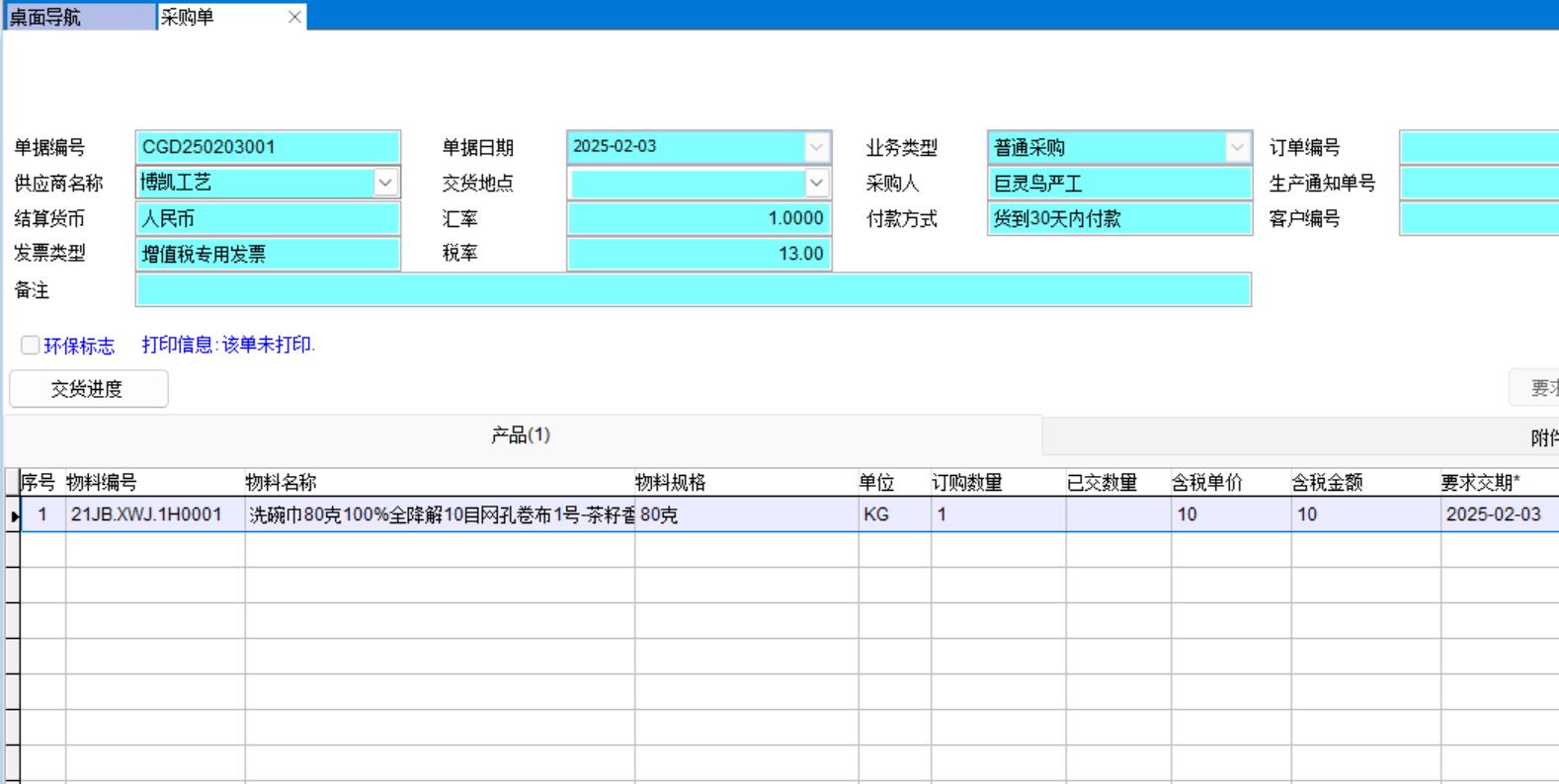
Task: Select the 产品(1) tab
Action: coord(521,435)
